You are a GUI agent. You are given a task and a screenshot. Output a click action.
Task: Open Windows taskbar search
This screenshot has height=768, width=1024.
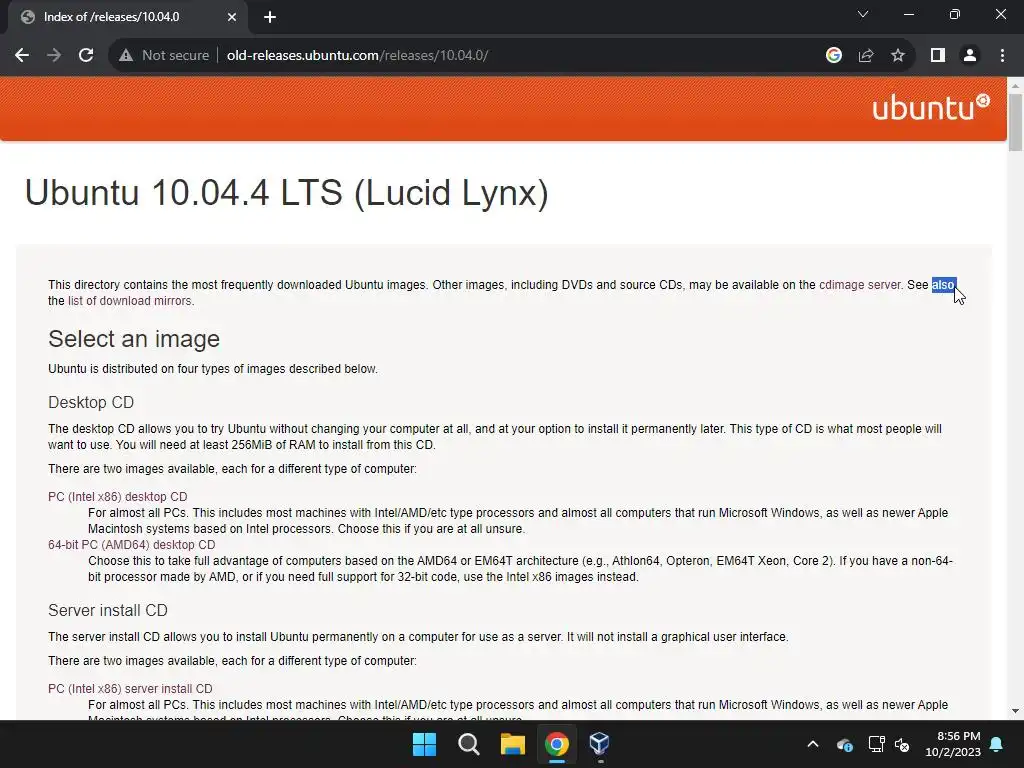[468, 744]
